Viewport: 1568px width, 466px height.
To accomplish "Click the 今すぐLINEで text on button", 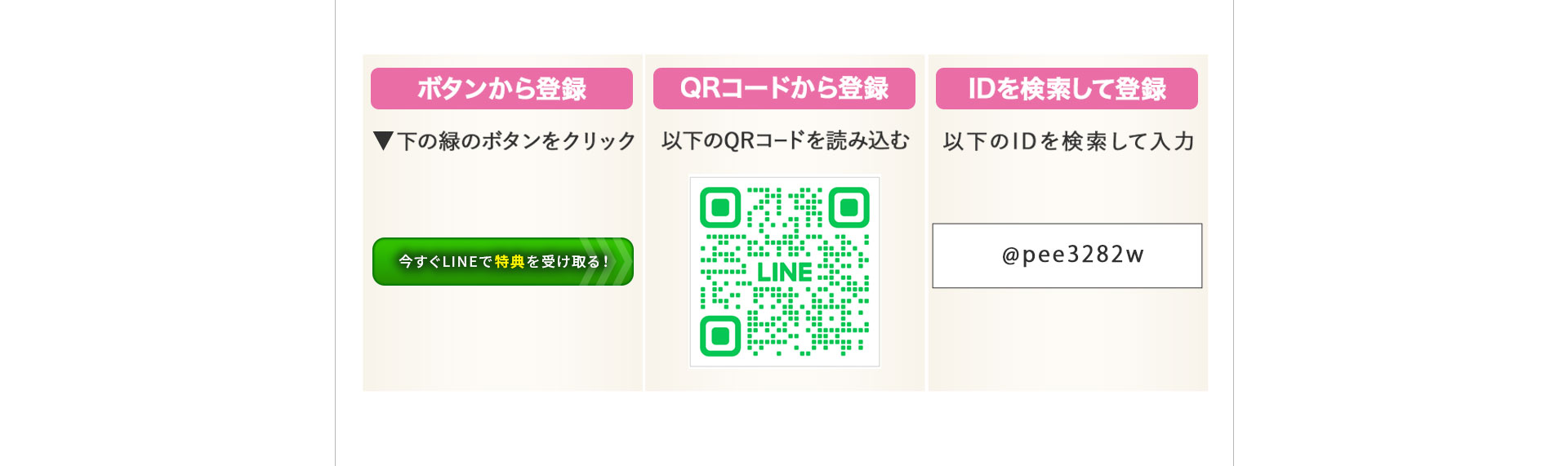I will (x=446, y=261).
